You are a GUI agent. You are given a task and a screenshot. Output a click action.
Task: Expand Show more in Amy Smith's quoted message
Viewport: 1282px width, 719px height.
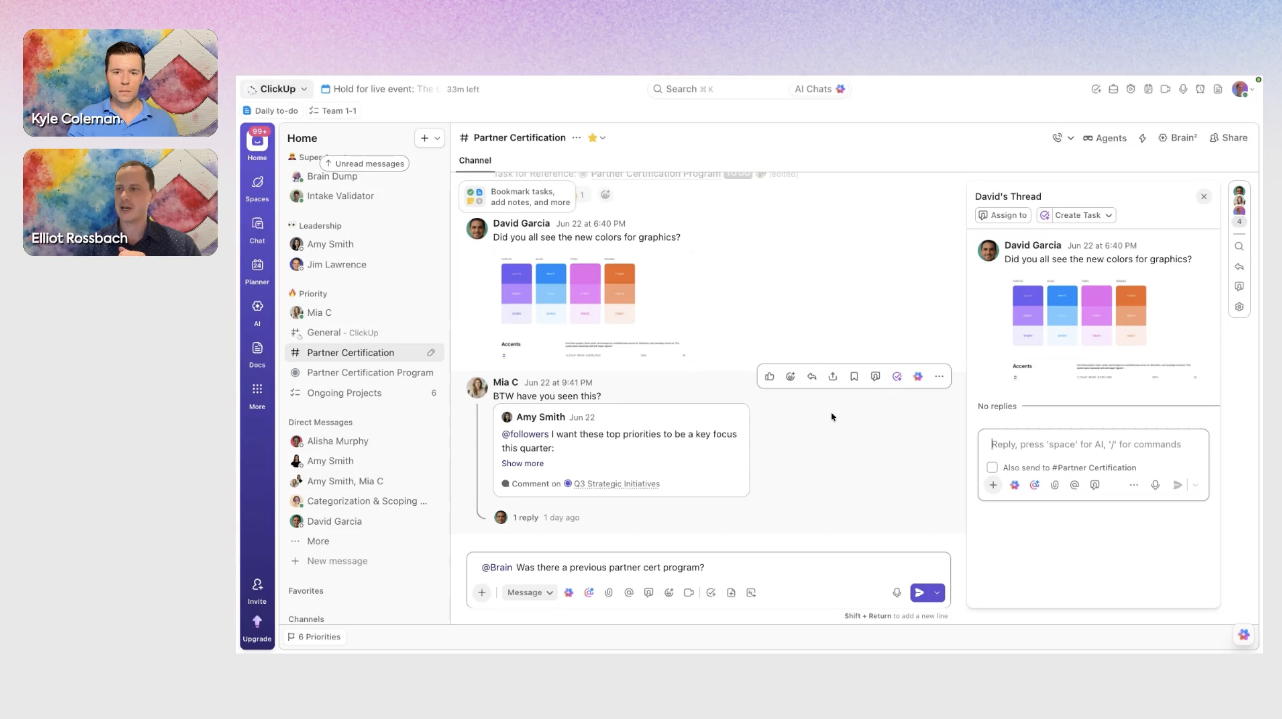point(523,463)
